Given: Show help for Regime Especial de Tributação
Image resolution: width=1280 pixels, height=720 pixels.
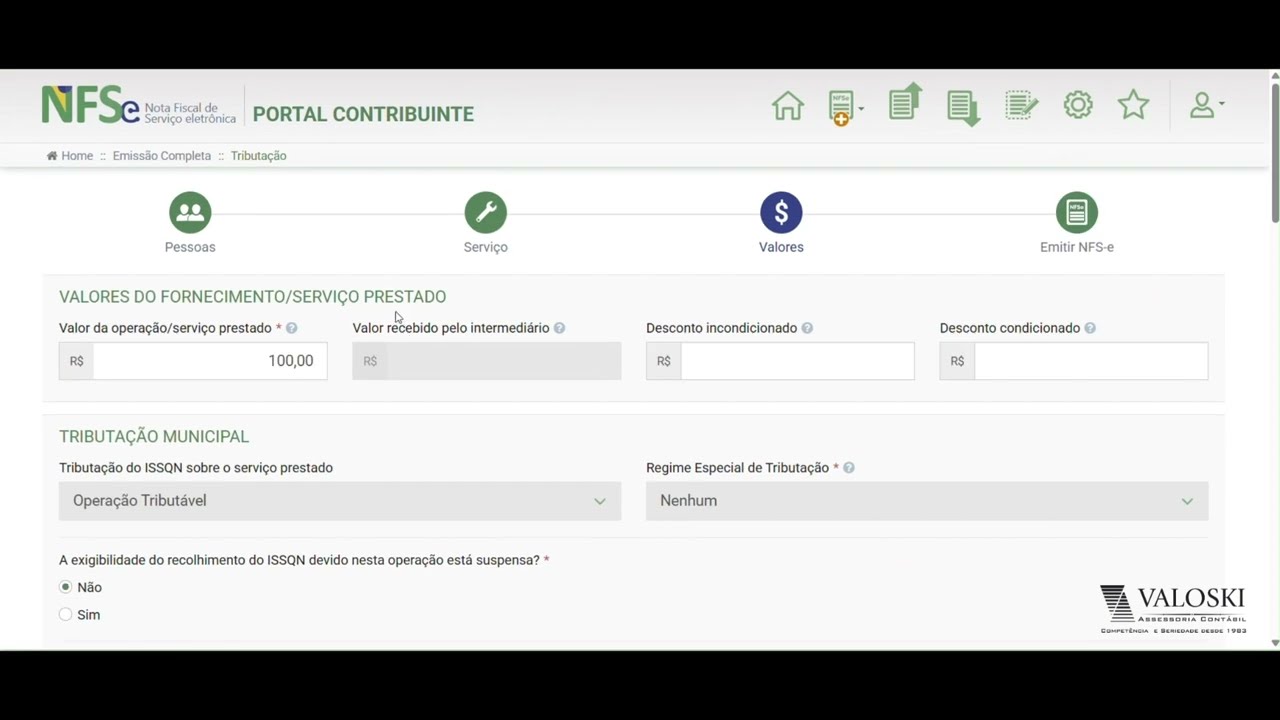Looking at the screenshot, I should pos(849,468).
